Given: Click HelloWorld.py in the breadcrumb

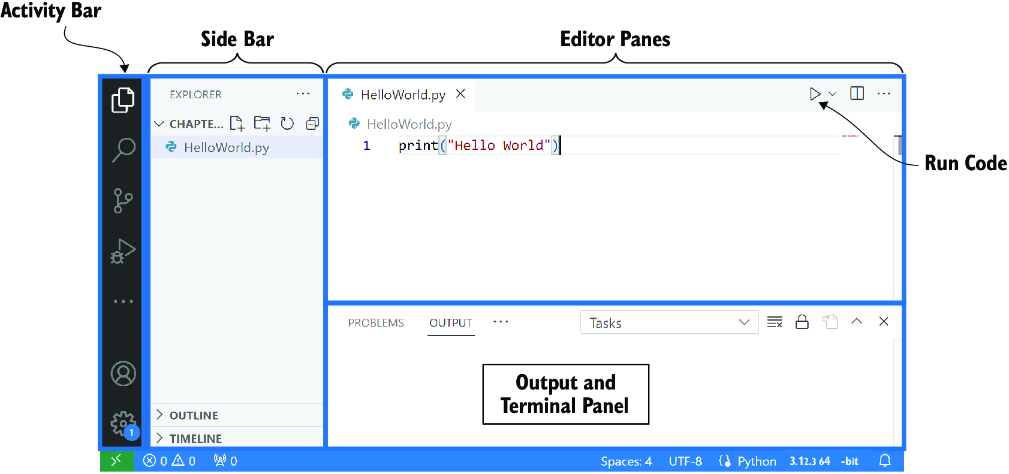Looking at the screenshot, I should coord(409,124).
